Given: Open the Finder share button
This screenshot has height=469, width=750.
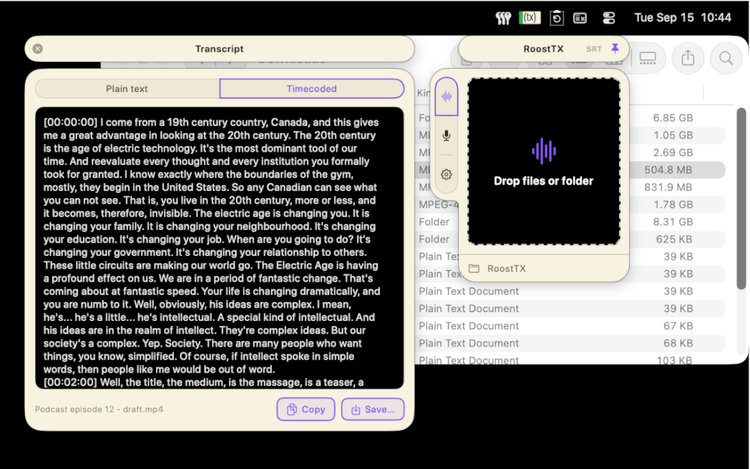Looking at the screenshot, I should pyautogui.click(x=687, y=58).
